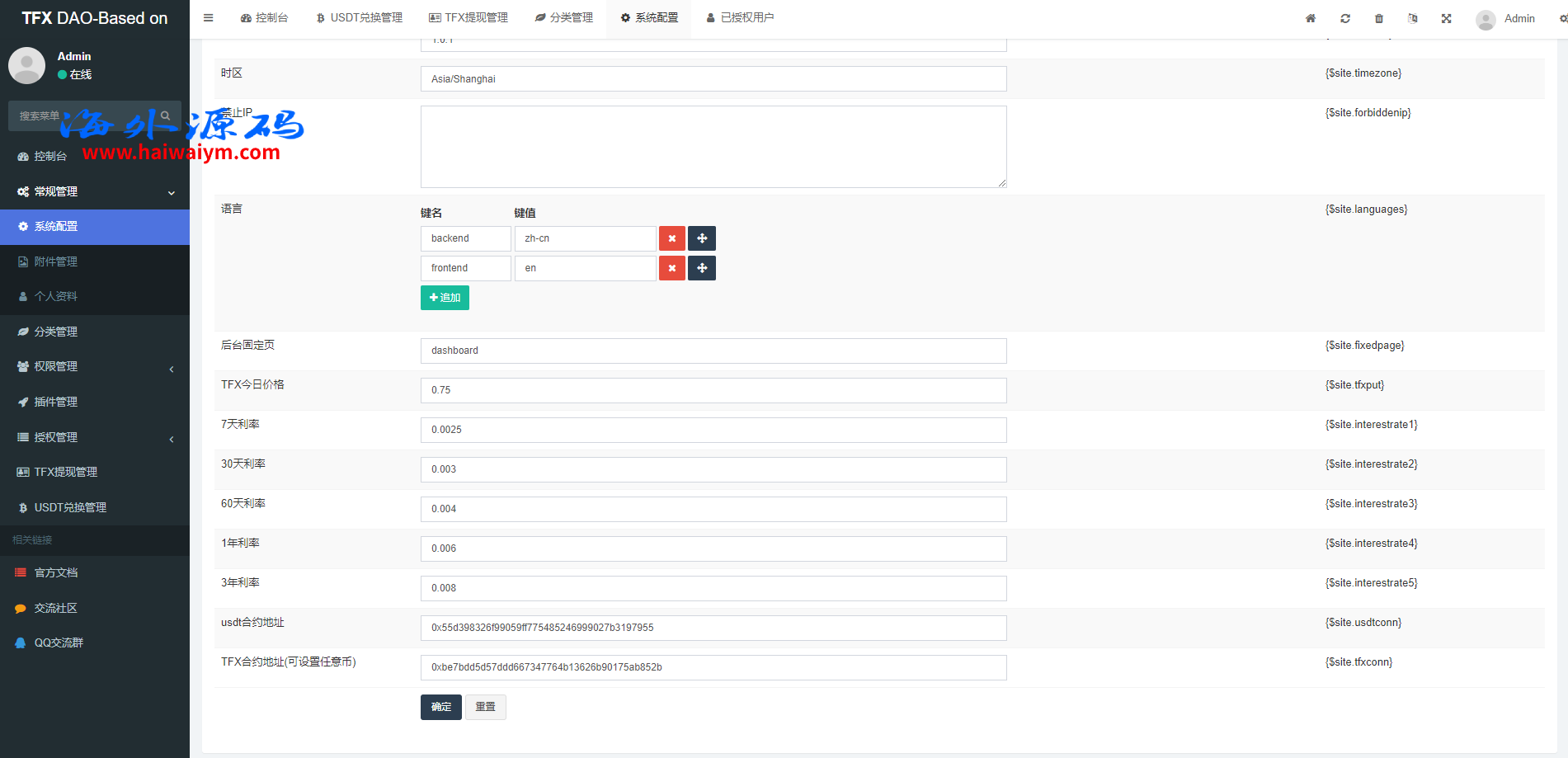Screen dimensions: 1568x758
Task: Open the 官方文档 sidebar link
Action: pyautogui.click(x=56, y=572)
